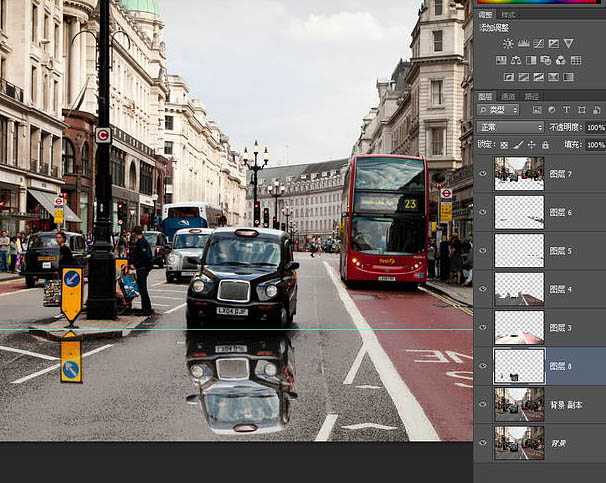Add a Levels adjustment (histogram icon)
This screenshot has height=483, width=606.
(524, 44)
